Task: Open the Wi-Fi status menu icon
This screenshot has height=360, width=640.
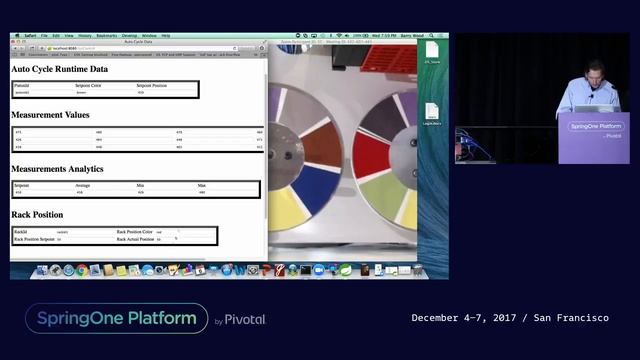Action: click(x=339, y=36)
